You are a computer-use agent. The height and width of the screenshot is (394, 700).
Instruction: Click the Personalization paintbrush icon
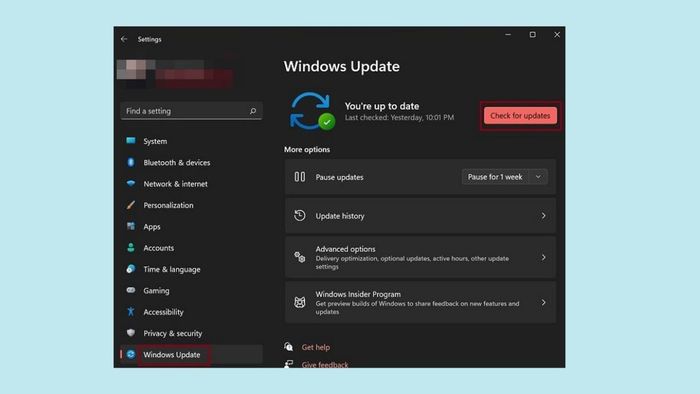tap(131, 205)
